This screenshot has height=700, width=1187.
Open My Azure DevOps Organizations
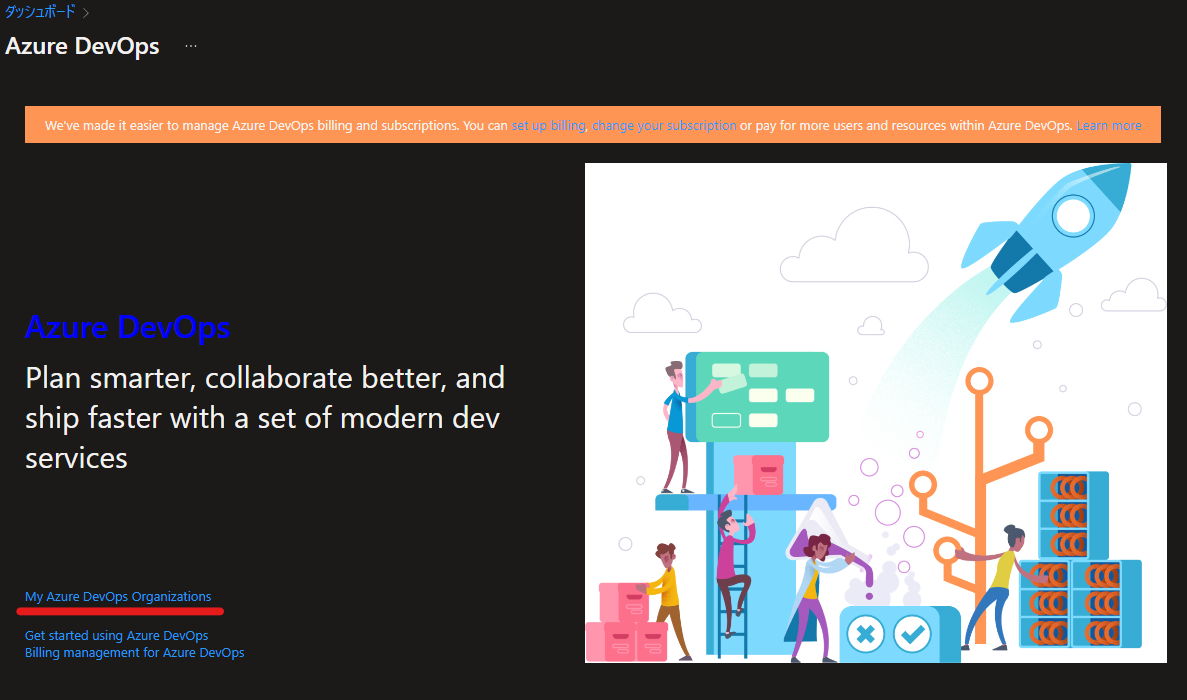120,595
